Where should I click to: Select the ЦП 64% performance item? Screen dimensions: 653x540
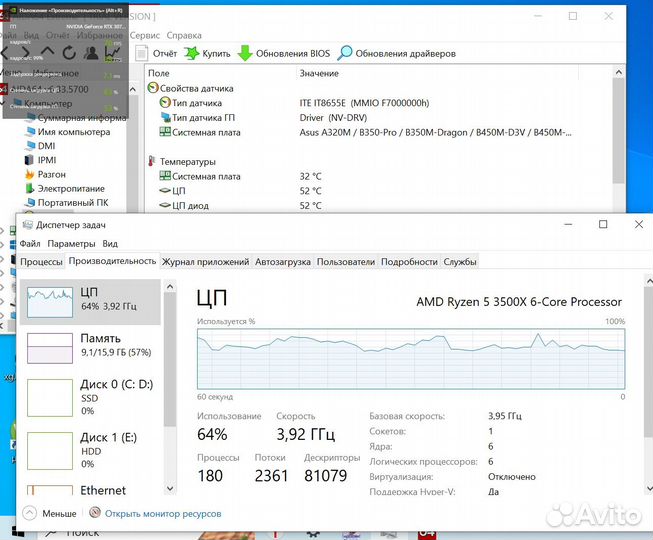coord(90,302)
